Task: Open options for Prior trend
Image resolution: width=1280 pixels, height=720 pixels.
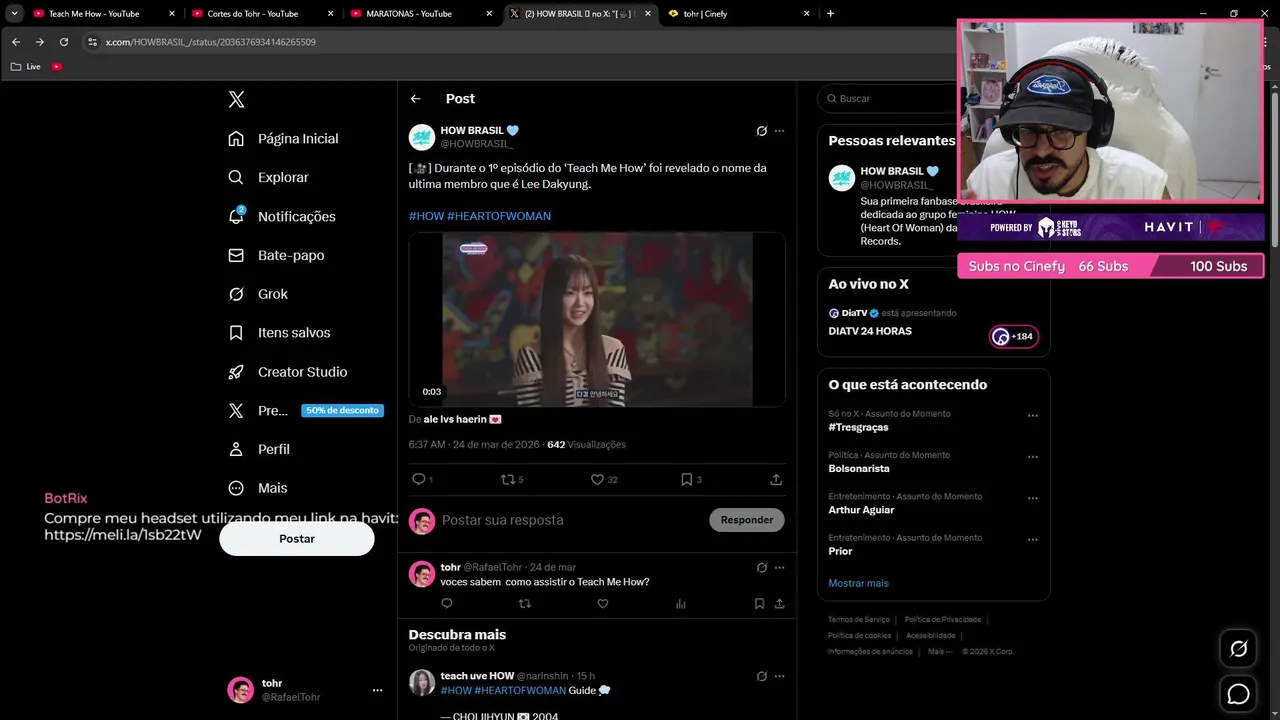Action: coord(1033,539)
